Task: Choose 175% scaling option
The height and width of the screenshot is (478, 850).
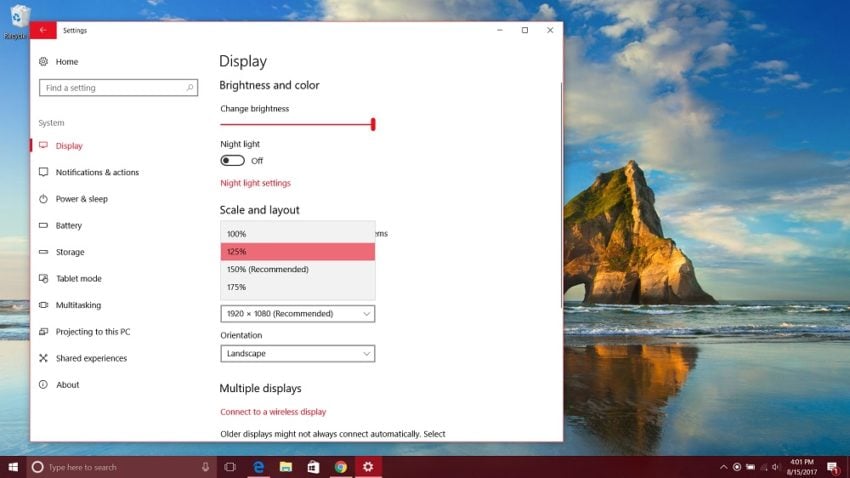Action: [298, 287]
